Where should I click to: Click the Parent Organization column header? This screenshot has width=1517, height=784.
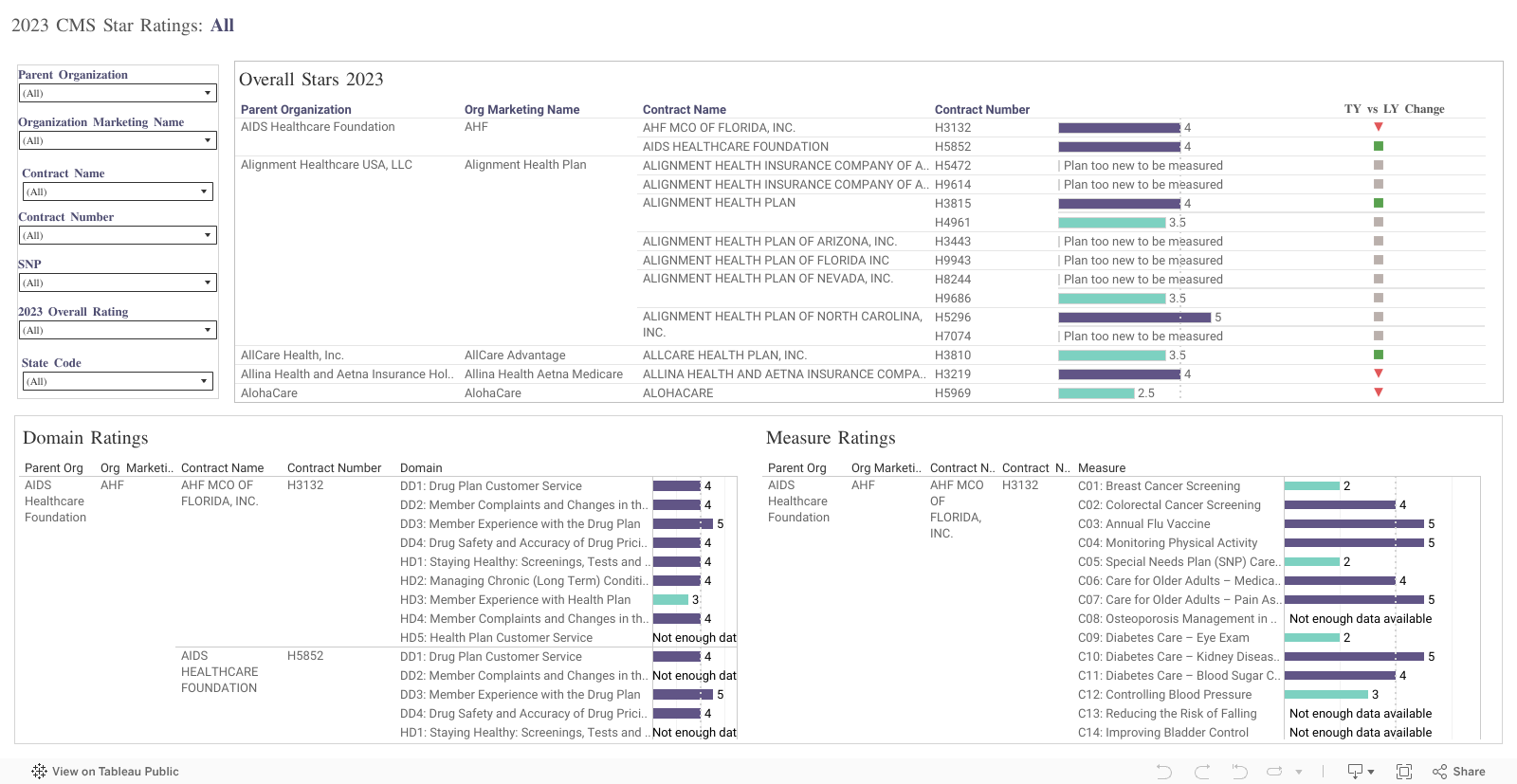296,110
